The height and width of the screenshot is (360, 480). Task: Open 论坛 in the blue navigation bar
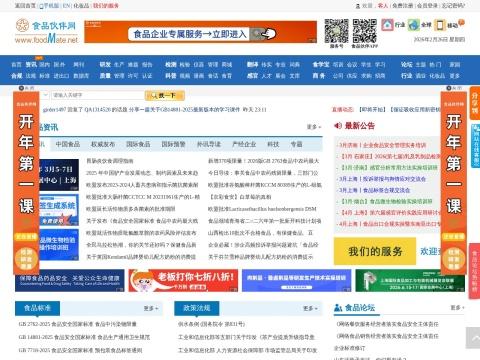point(406,65)
